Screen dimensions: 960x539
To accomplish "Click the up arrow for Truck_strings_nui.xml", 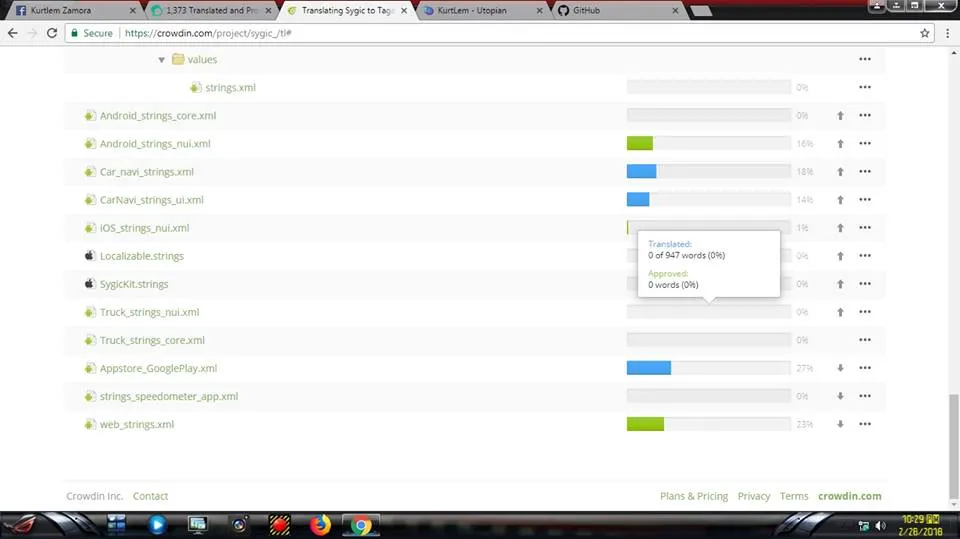I will [840, 312].
